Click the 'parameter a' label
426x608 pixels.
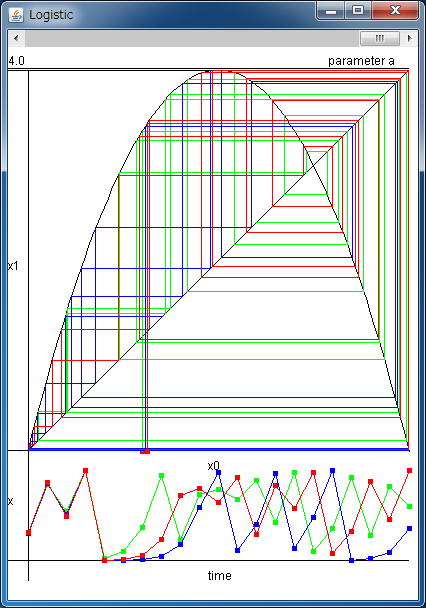coord(361,61)
